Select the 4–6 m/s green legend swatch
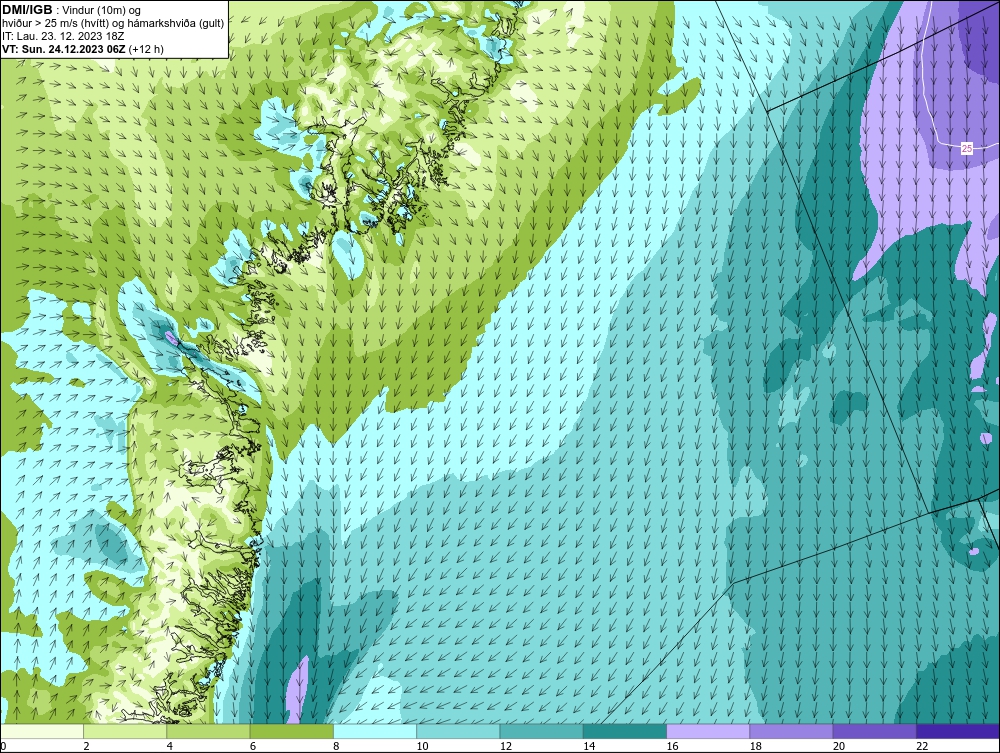Viewport: 1000px width, 753px height. pos(208,731)
